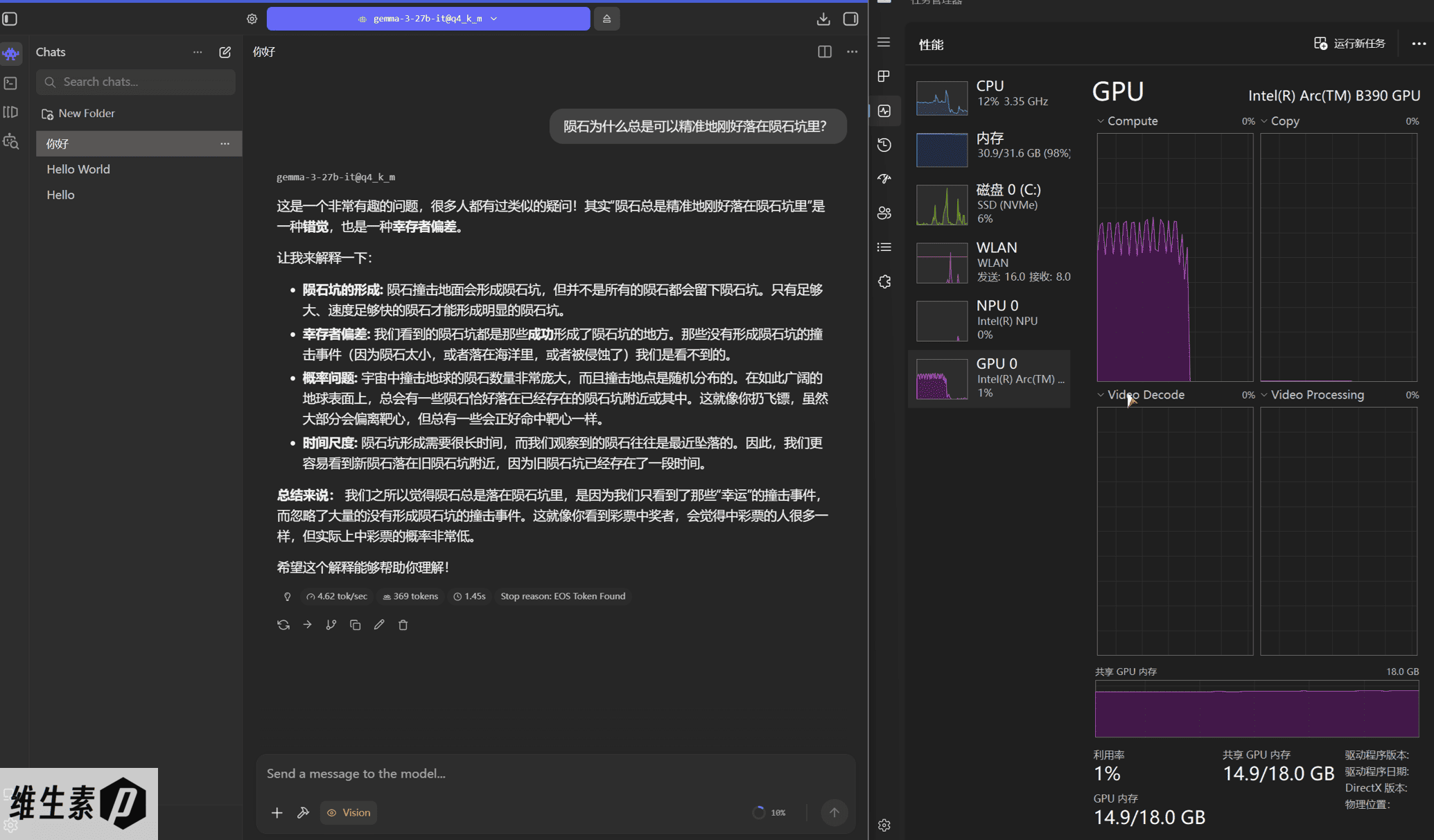The width and height of the screenshot is (1434, 840).
Task: Click the Search chats input field
Action: (x=136, y=82)
